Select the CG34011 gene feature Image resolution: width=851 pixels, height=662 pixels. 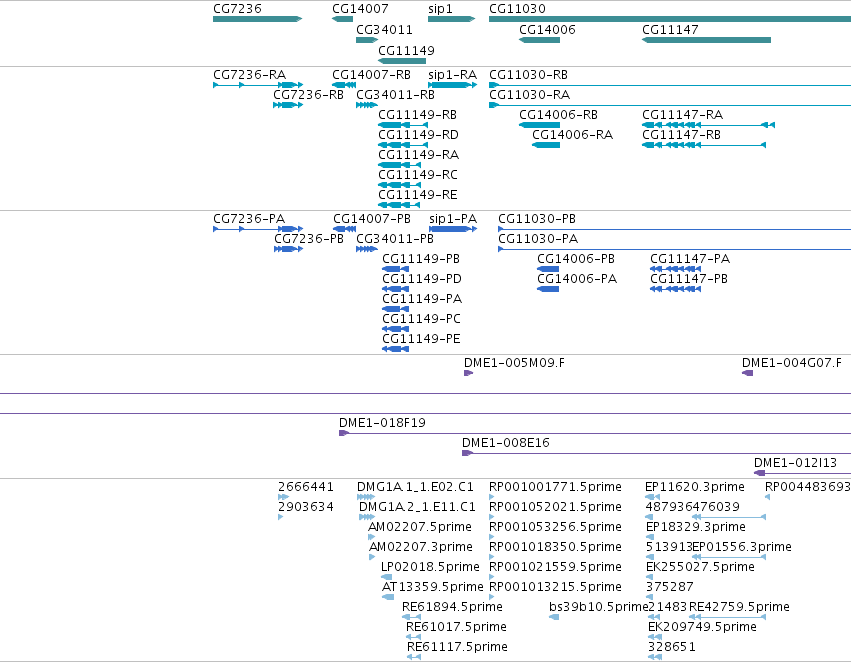click(x=367, y=40)
